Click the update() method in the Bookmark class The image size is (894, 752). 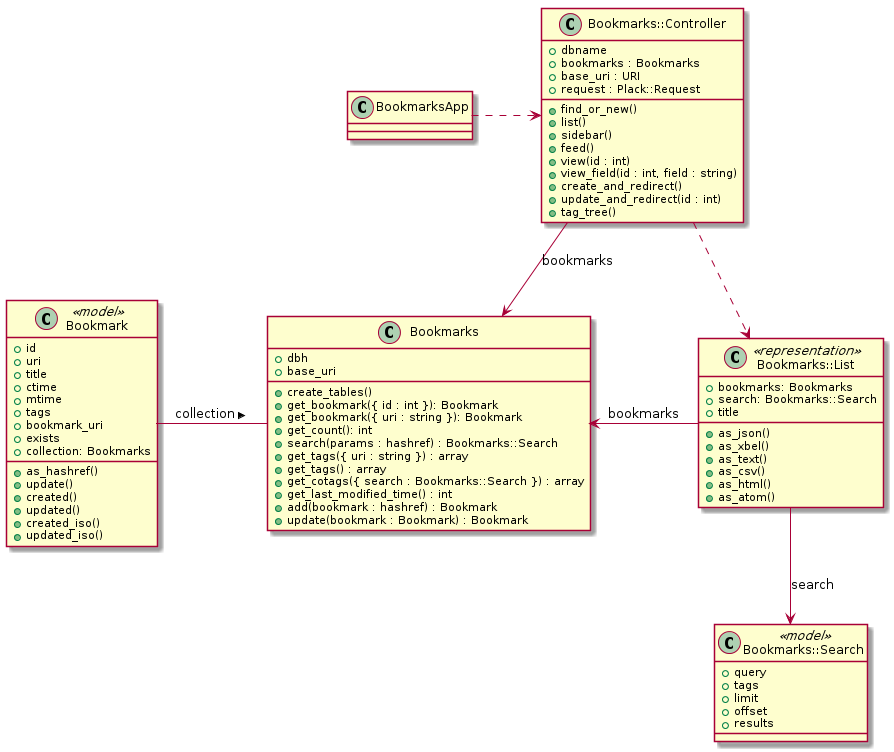[x=50, y=485]
